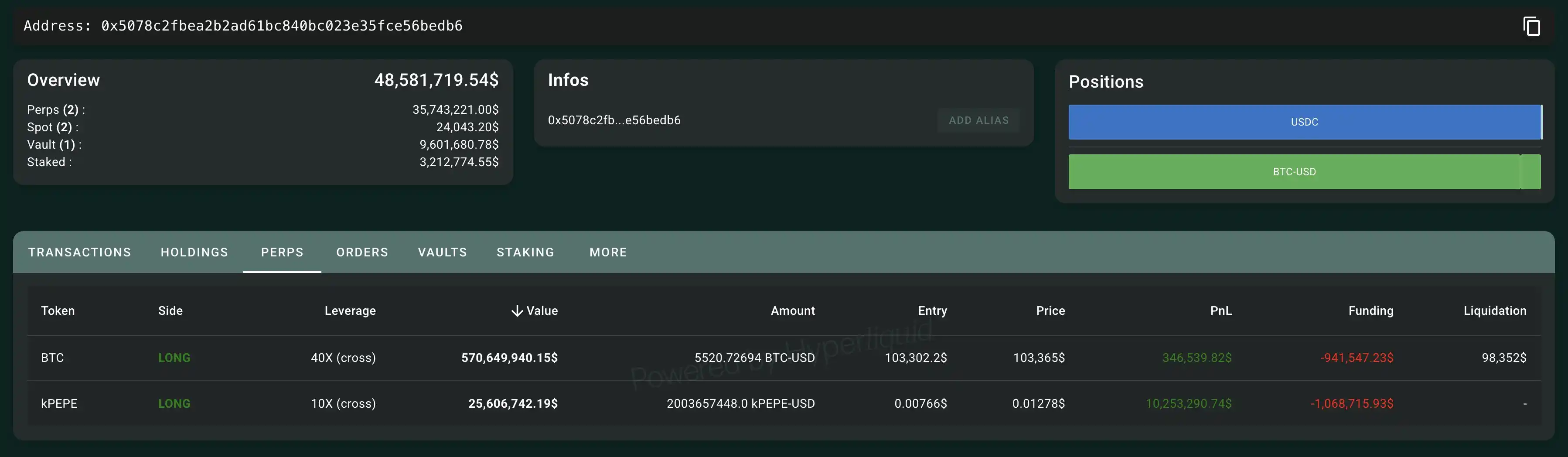Click the Funding column header
Image resolution: width=1568 pixels, height=457 pixels.
(x=1371, y=310)
